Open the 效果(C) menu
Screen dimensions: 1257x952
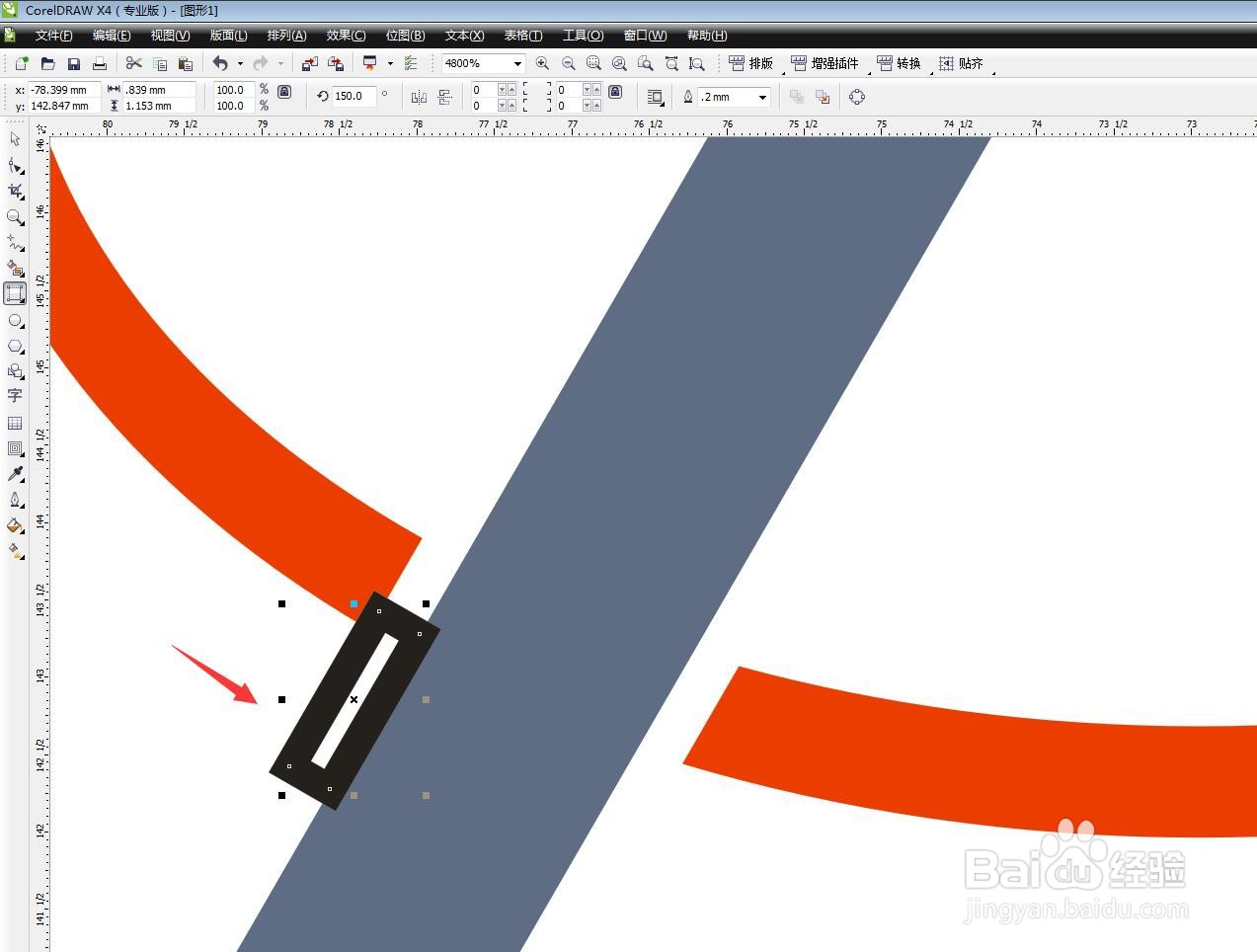pyautogui.click(x=346, y=36)
